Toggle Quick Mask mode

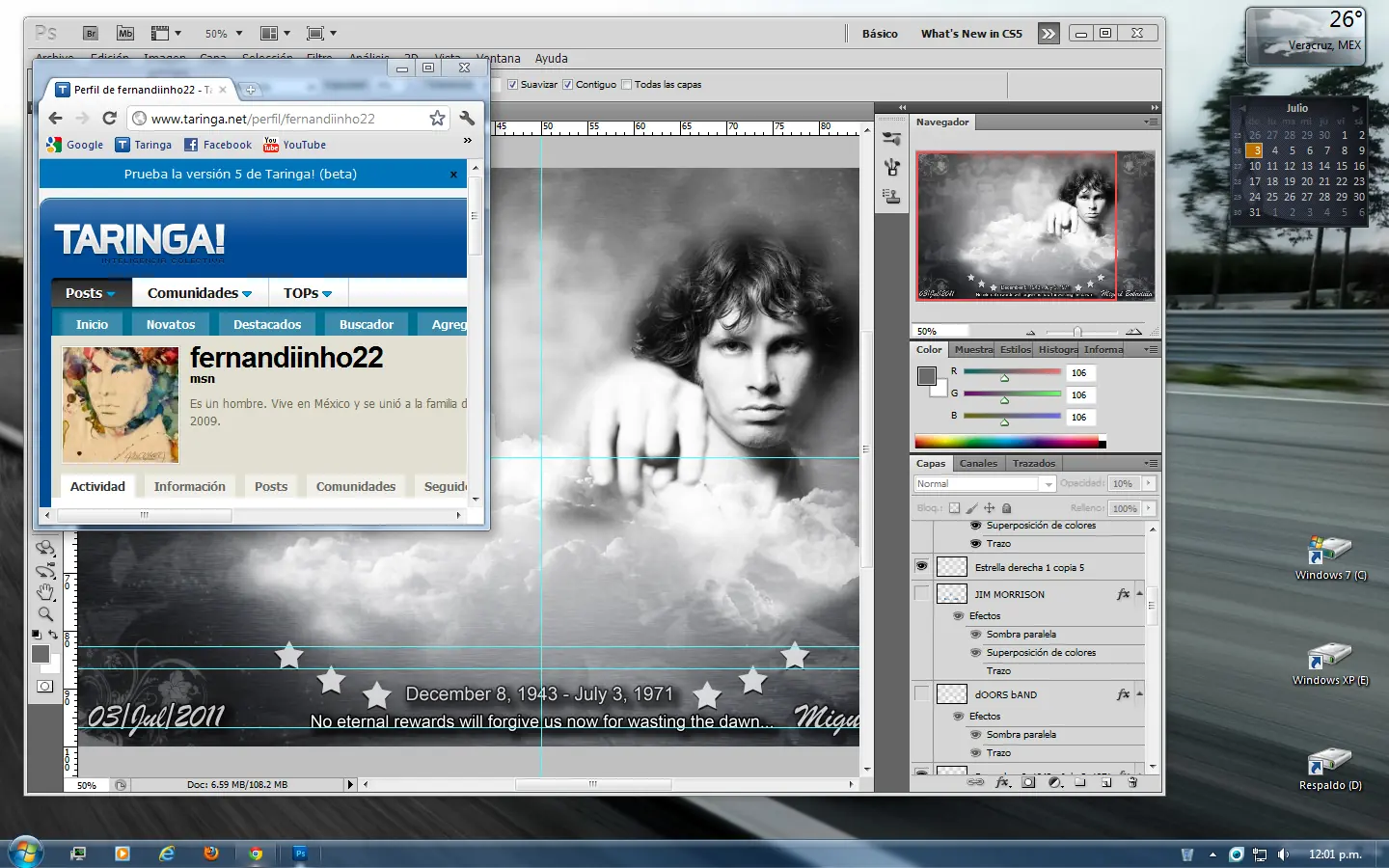[45, 687]
